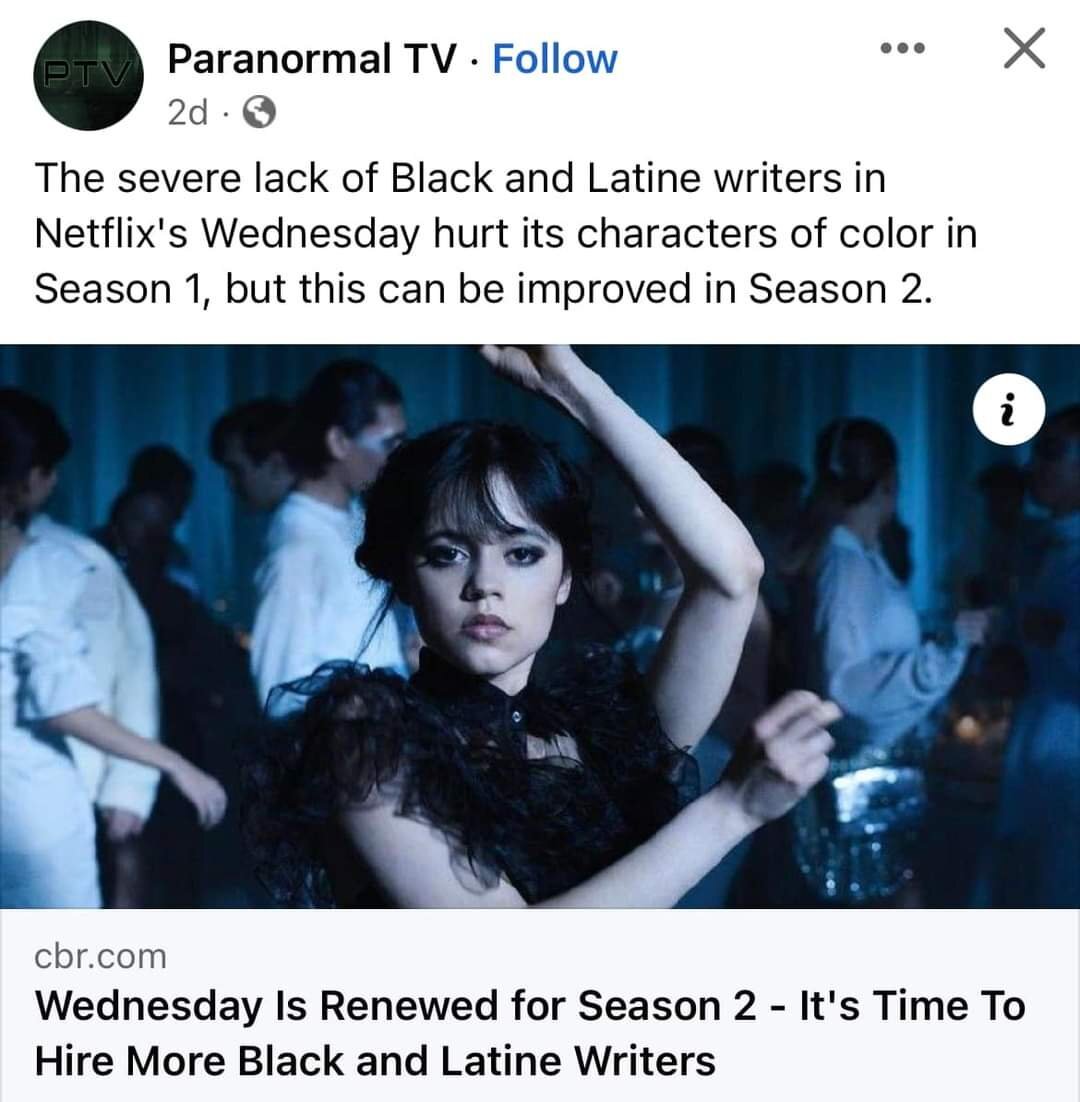Open the PTV profile avatar
This screenshot has width=1080, height=1102.
(x=89, y=75)
